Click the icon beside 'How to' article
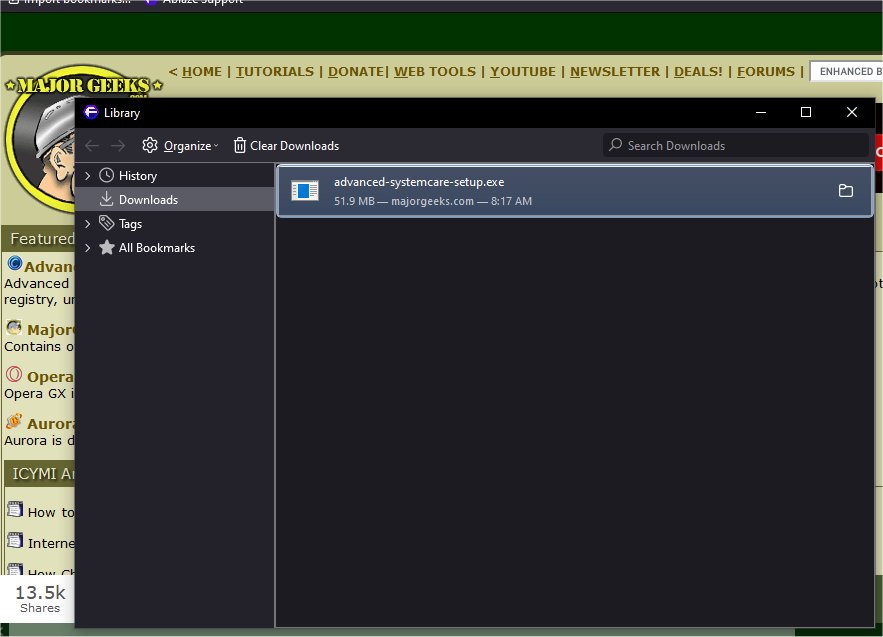 pos(15,509)
